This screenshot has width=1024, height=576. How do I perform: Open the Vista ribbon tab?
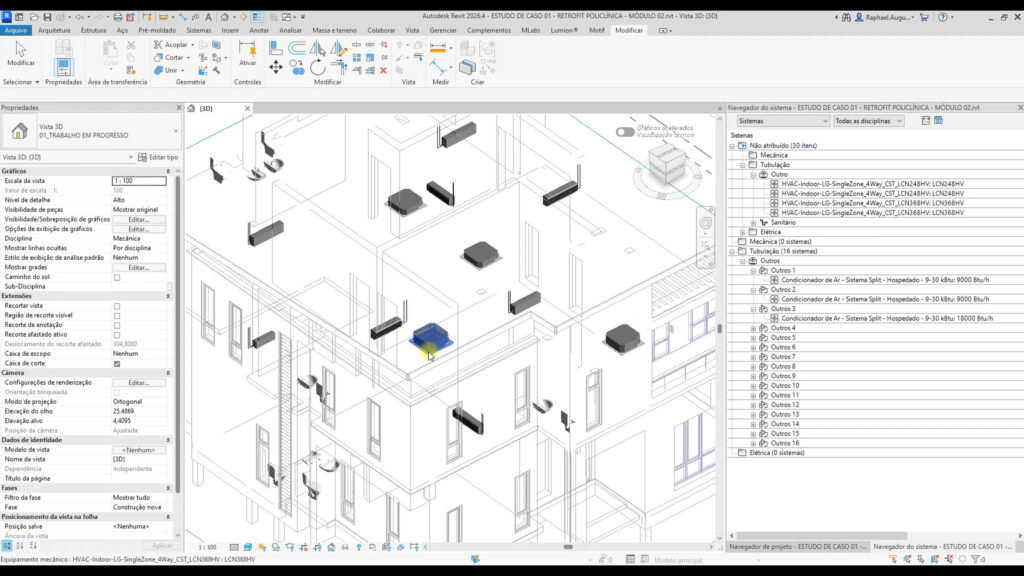click(412, 30)
